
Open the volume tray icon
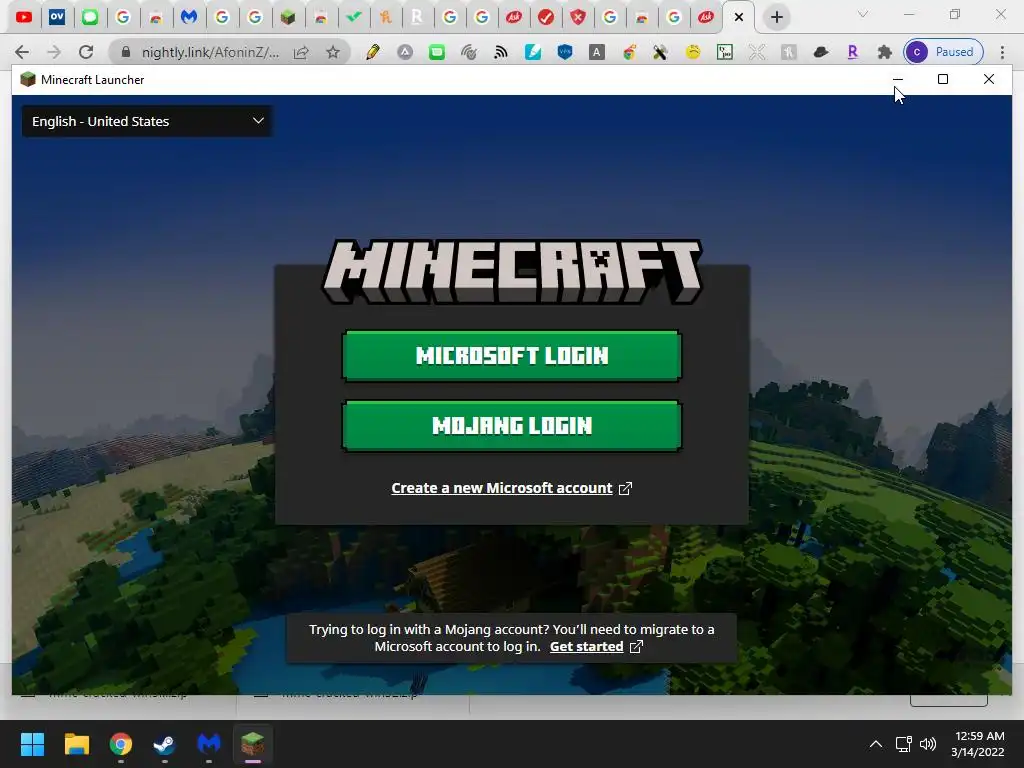(x=928, y=744)
